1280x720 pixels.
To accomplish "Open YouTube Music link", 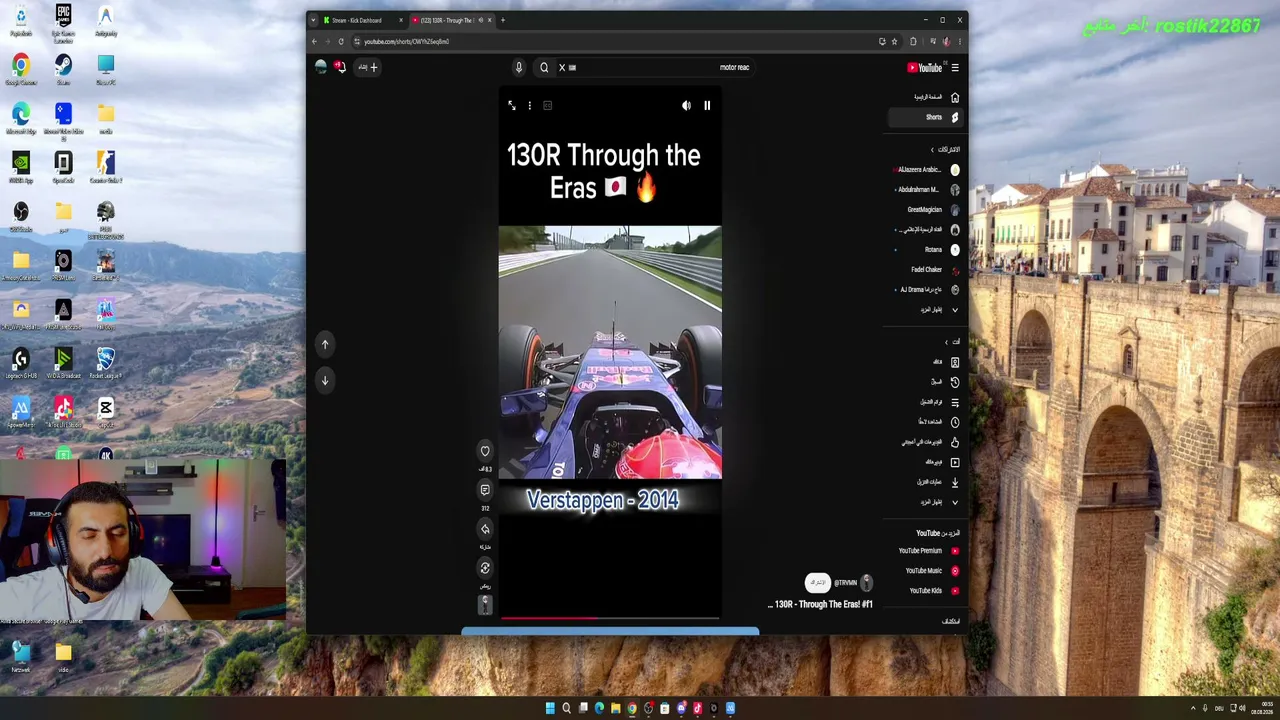I will tap(924, 571).
